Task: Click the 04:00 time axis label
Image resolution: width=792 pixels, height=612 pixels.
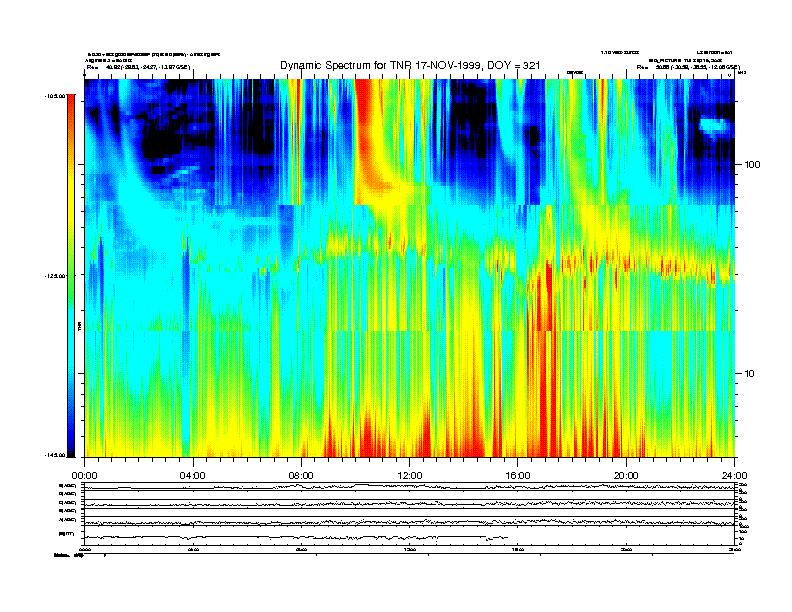Action: 193,476
